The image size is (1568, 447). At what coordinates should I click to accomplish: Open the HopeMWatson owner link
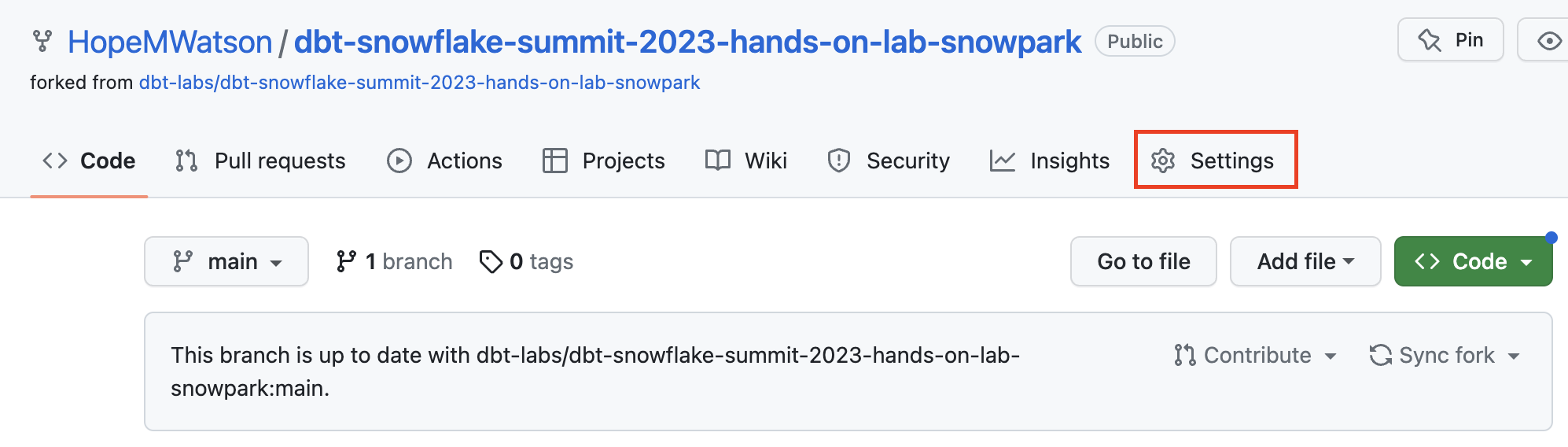pos(170,42)
